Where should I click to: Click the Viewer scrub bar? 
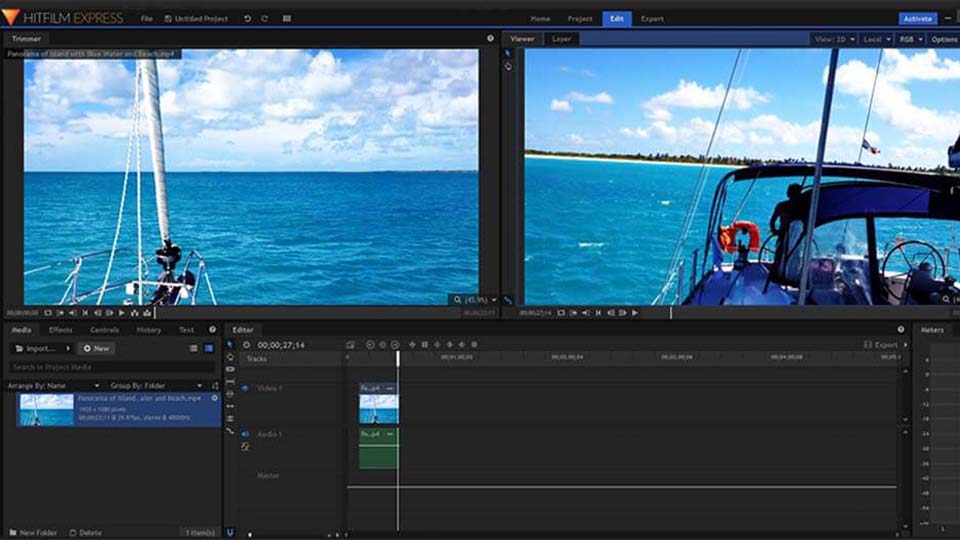tap(796, 313)
